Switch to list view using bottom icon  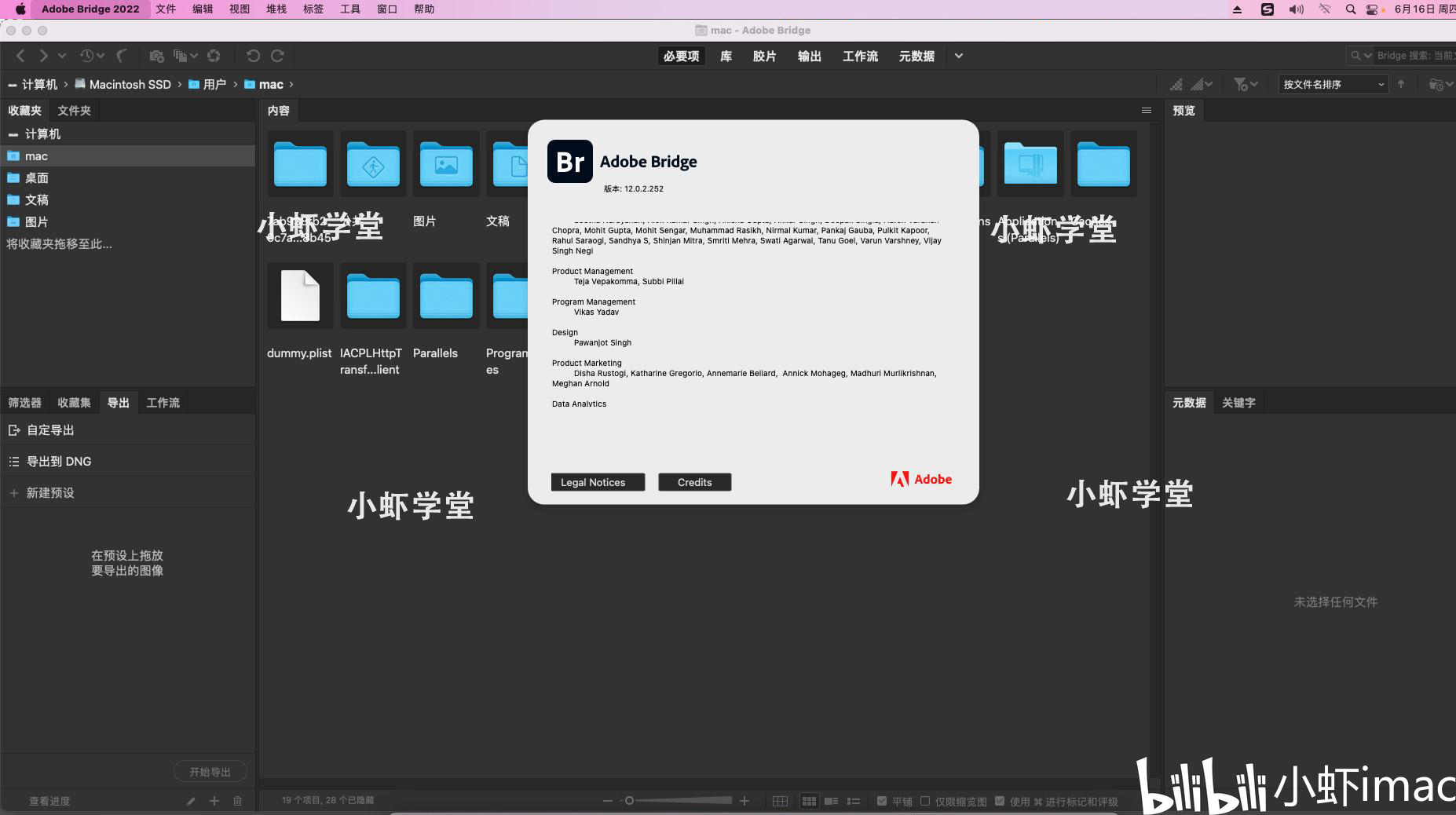tap(853, 801)
